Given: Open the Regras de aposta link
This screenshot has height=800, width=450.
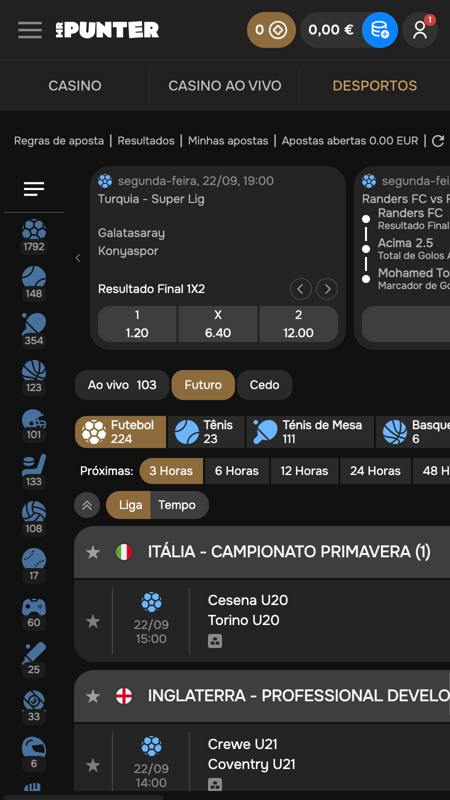Looking at the screenshot, I should pyautogui.click(x=59, y=141).
